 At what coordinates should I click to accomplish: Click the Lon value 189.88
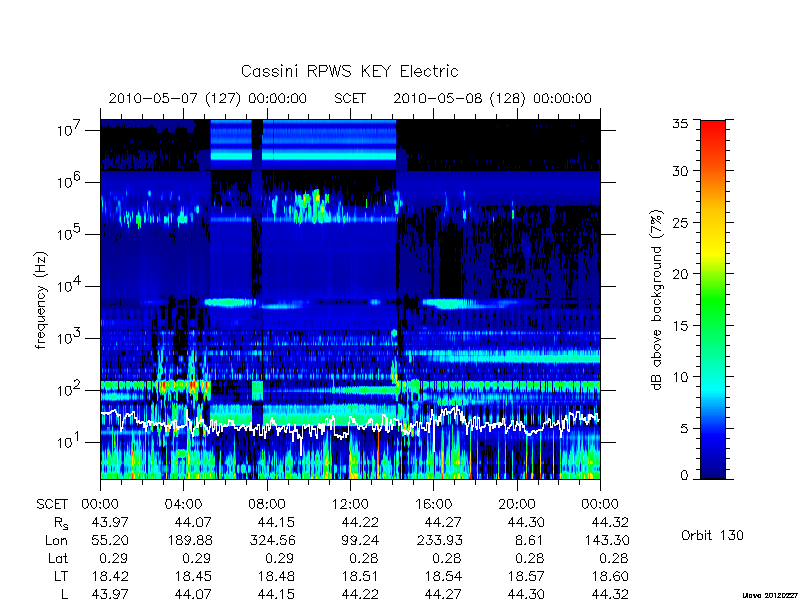tap(189, 540)
